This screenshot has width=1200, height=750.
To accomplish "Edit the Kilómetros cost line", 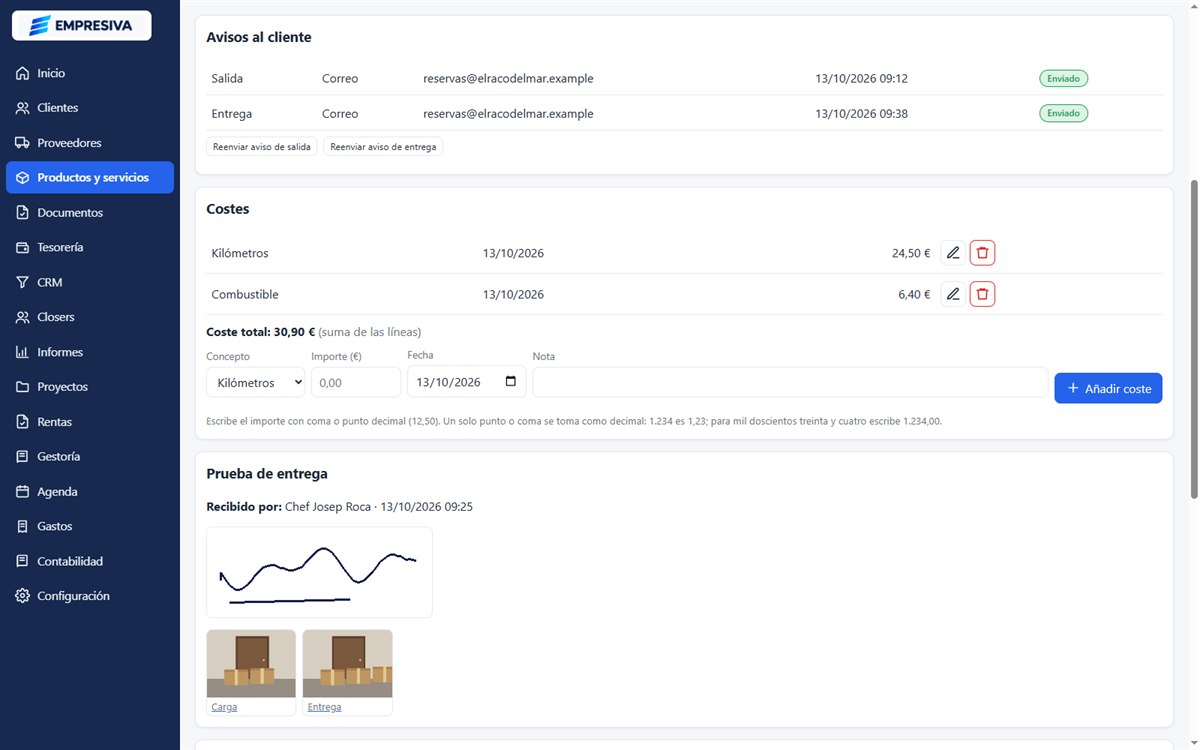I will click(x=953, y=253).
